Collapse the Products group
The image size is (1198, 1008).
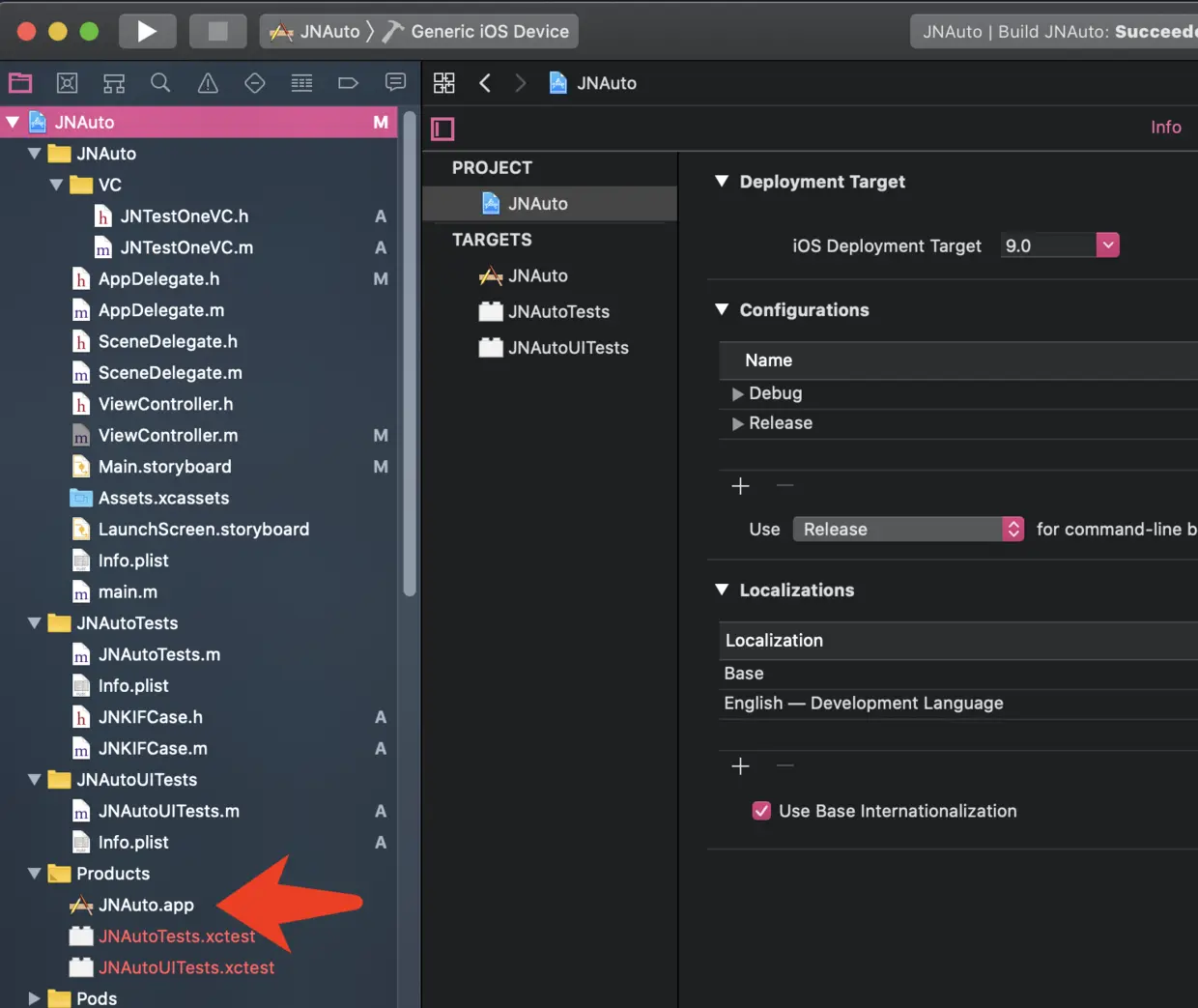point(35,874)
